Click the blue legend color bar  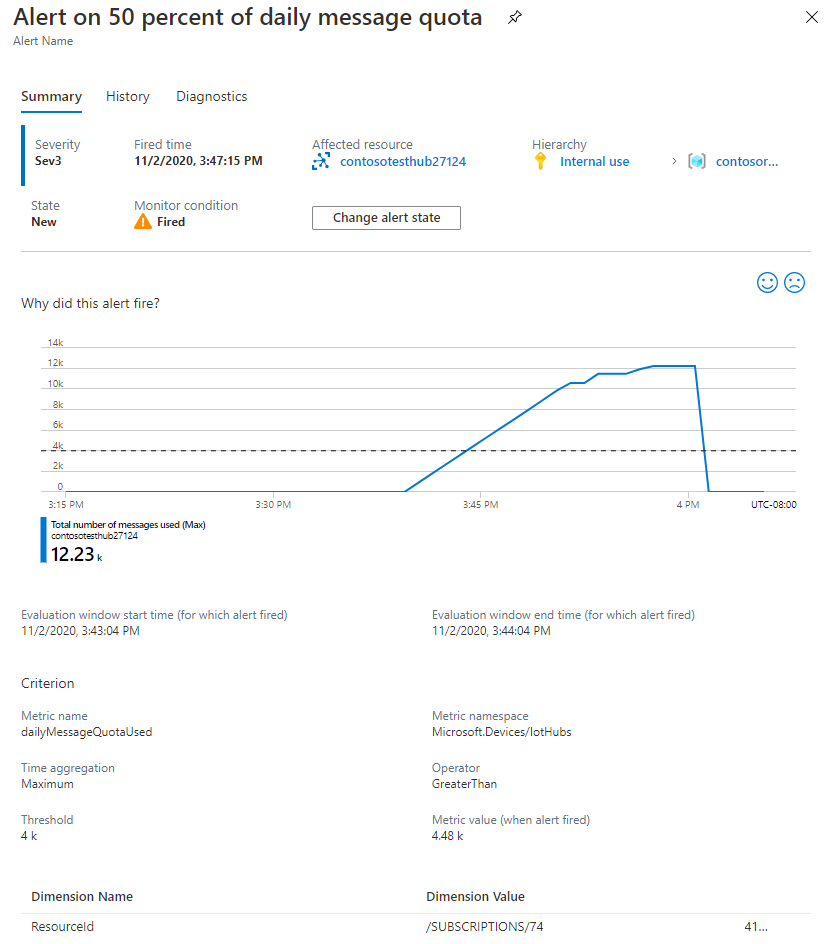(43, 540)
